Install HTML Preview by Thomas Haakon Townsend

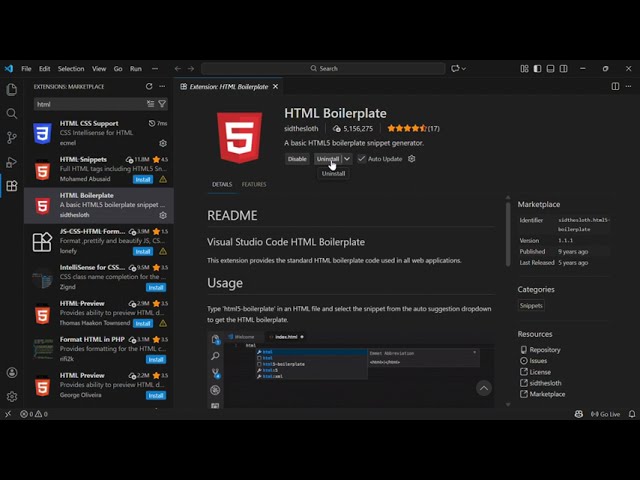[x=143, y=323]
